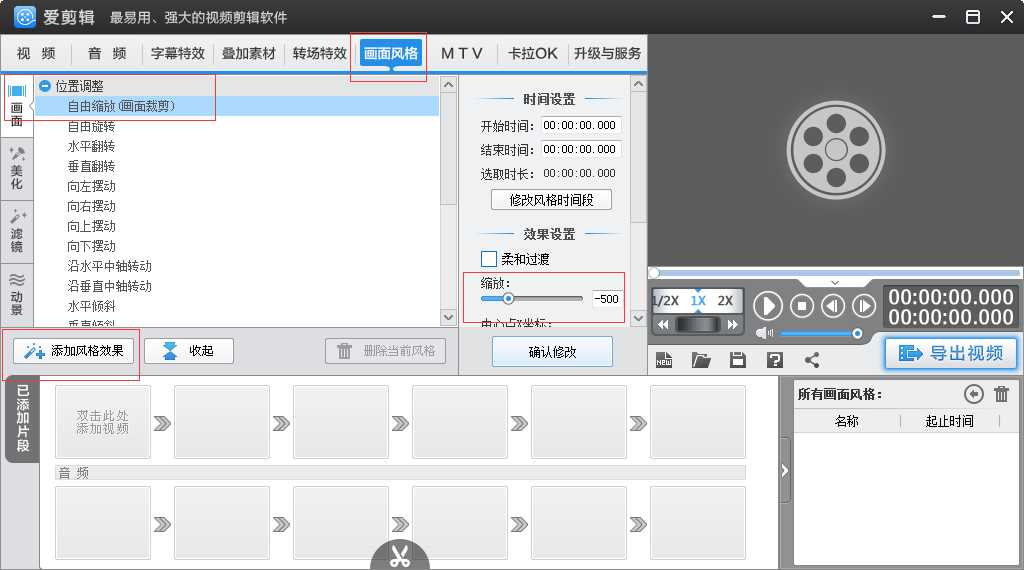Screen dimensions: 1024x570
Task: Open the 字幕特效 tab
Action: point(178,53)
